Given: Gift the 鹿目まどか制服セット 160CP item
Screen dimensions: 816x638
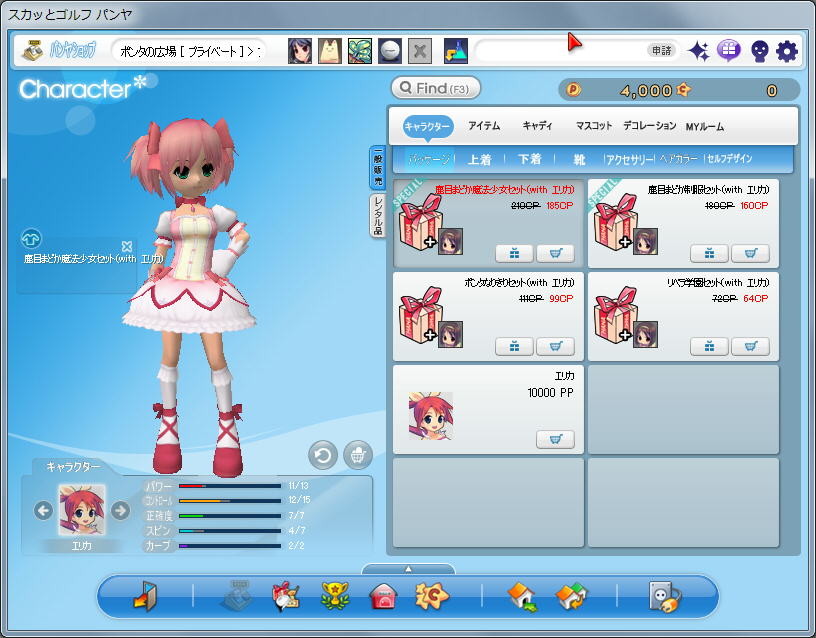Looking at the screenshot, I should [x=709, y=253].
